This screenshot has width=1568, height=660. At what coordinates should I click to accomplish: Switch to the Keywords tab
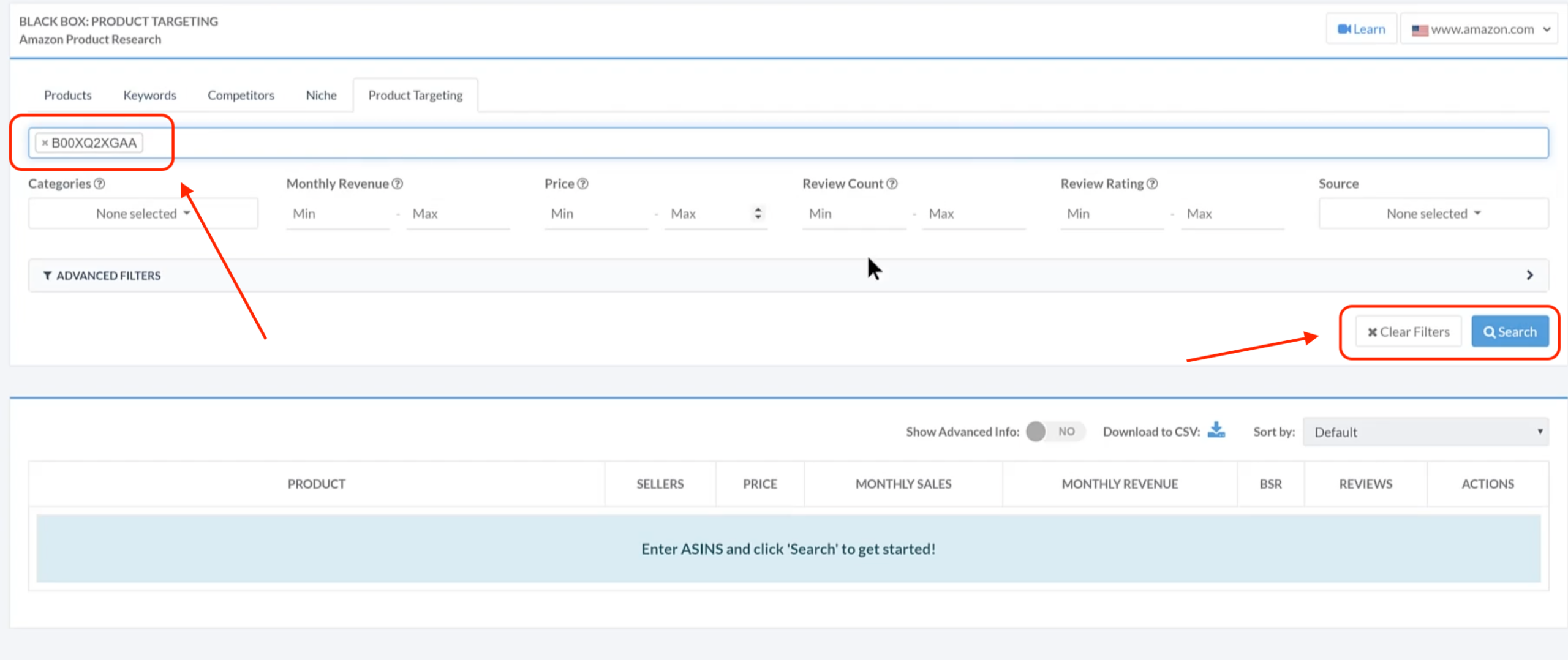point(149,96)
